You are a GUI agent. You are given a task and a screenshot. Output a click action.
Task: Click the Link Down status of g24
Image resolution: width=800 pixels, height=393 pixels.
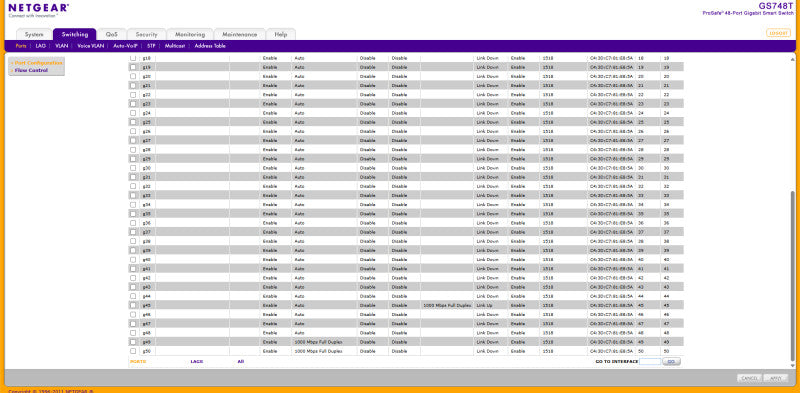click(x=487, y=113)
